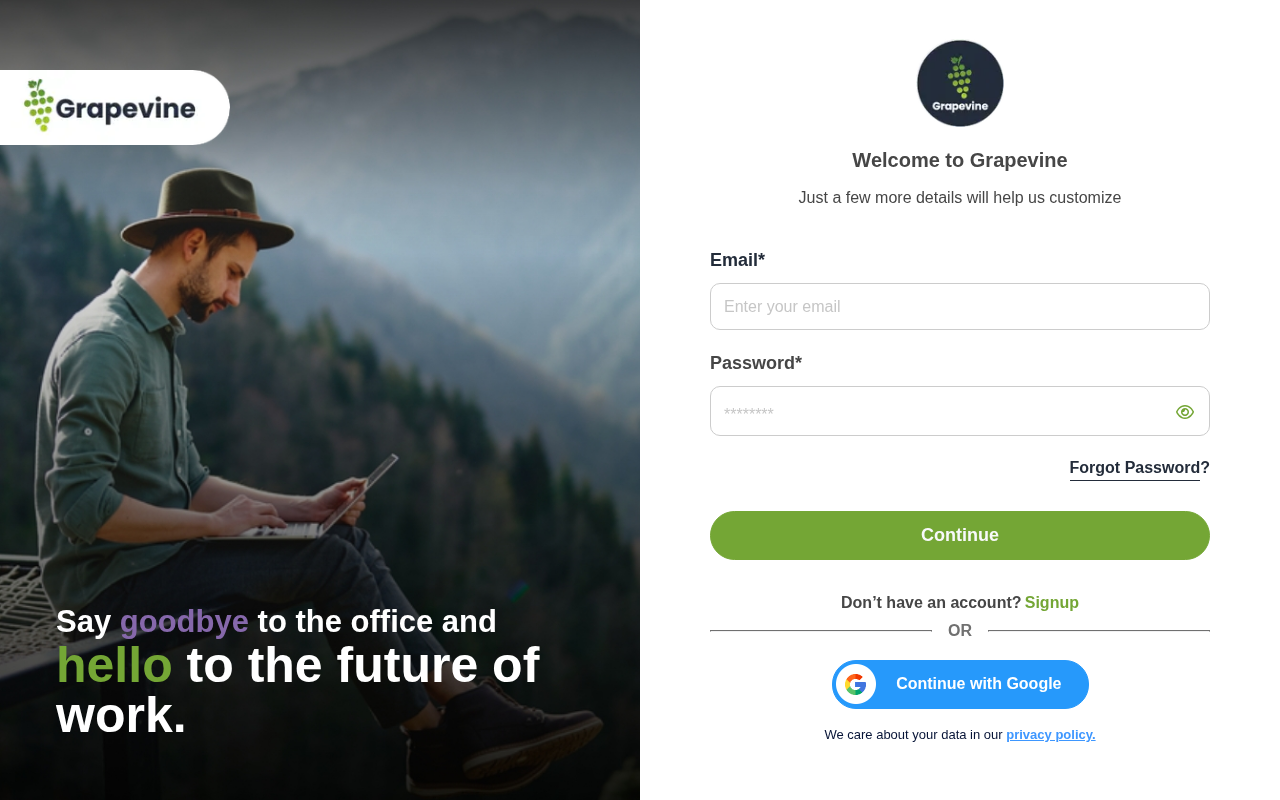
Task: Click the Just a few more details subtitle
Action: [x=960, y=198]
